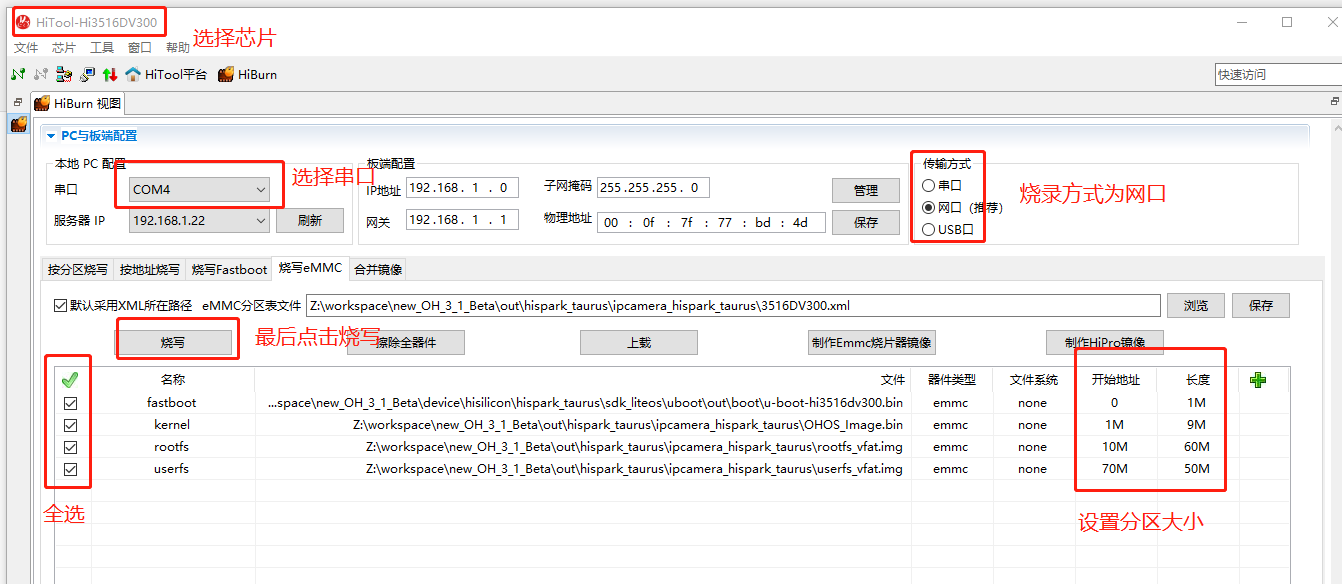The width and height of the screenshot is (1342, 584).
Task: Click the 浏览 button for XML file
Action: [x=1195, y=305]
